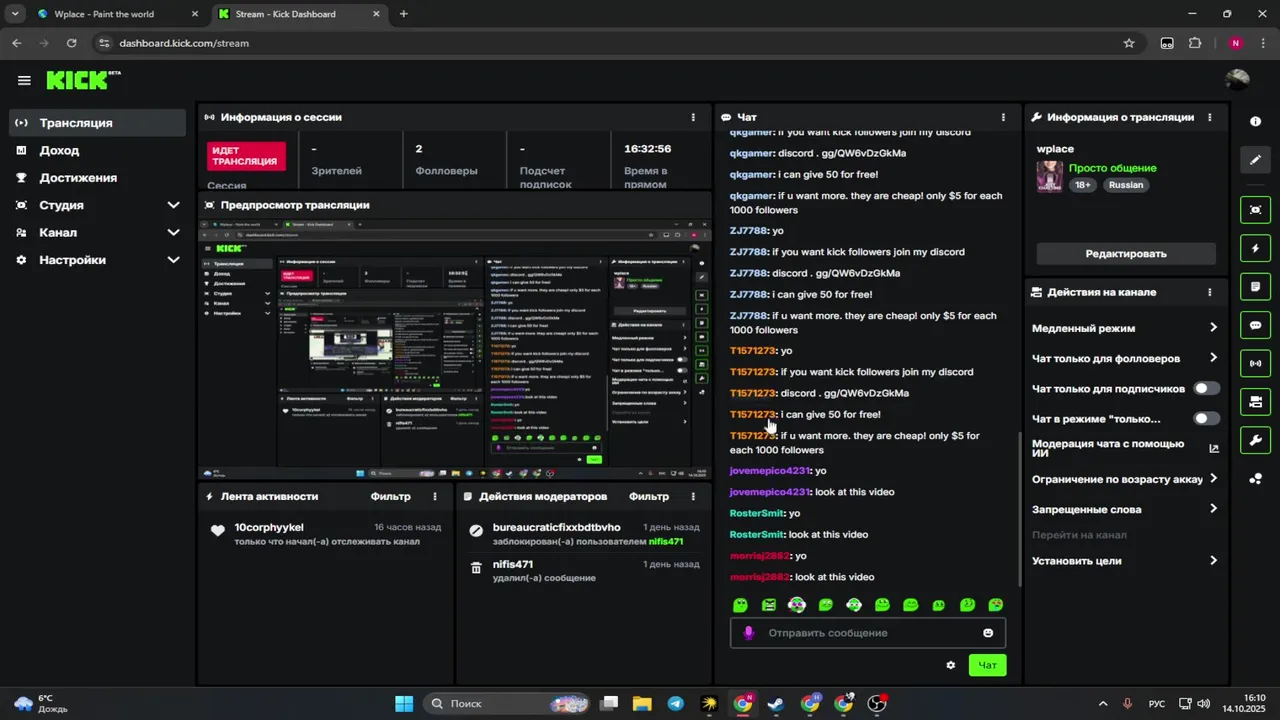This screenshot has width=1280, height=720.
Task: Click the three-dots cluster icon at the bottom of the right rail
Action: coord(1255,479)
